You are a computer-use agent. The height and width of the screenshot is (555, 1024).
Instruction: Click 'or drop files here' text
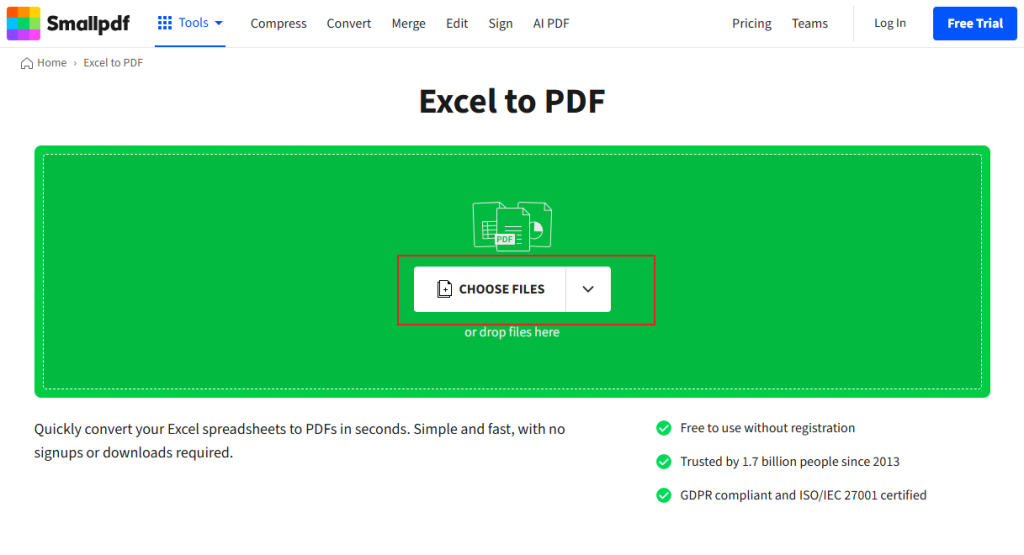pyautogui.click(x=512, y=332)
